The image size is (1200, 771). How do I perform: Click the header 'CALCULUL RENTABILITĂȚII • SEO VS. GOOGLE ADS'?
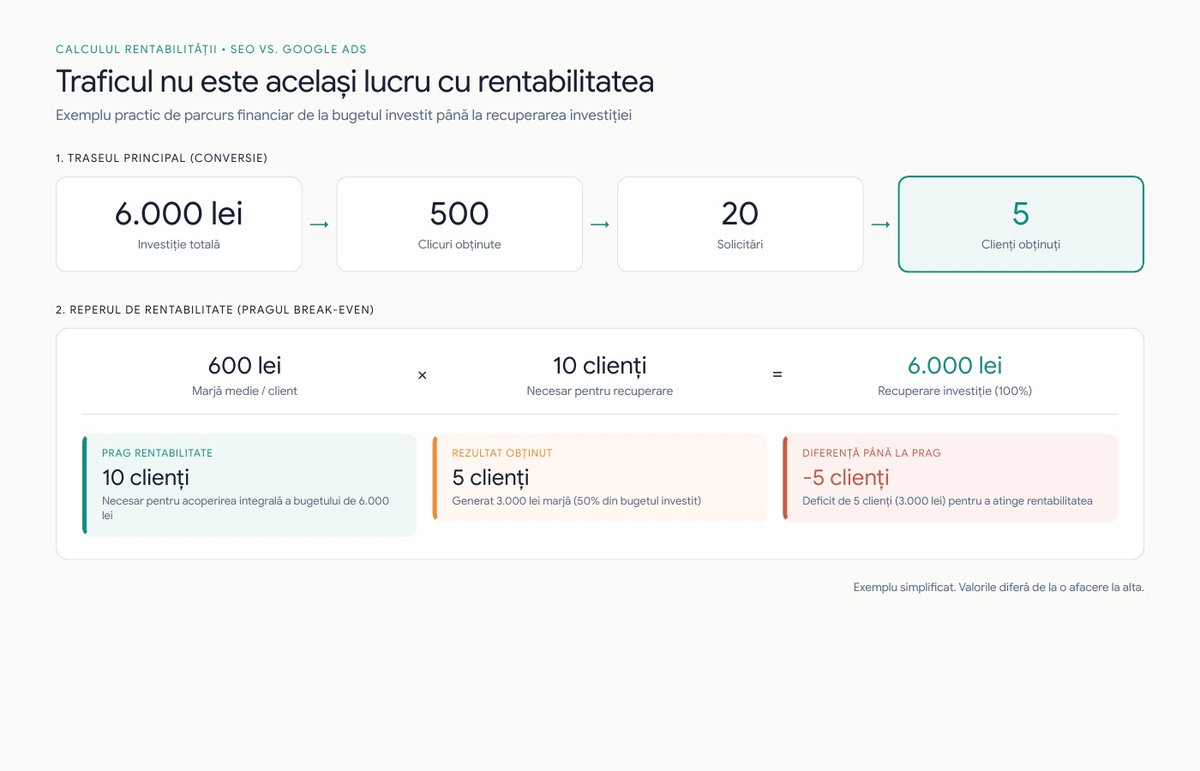pyautogui.click(x=211, y=49)
